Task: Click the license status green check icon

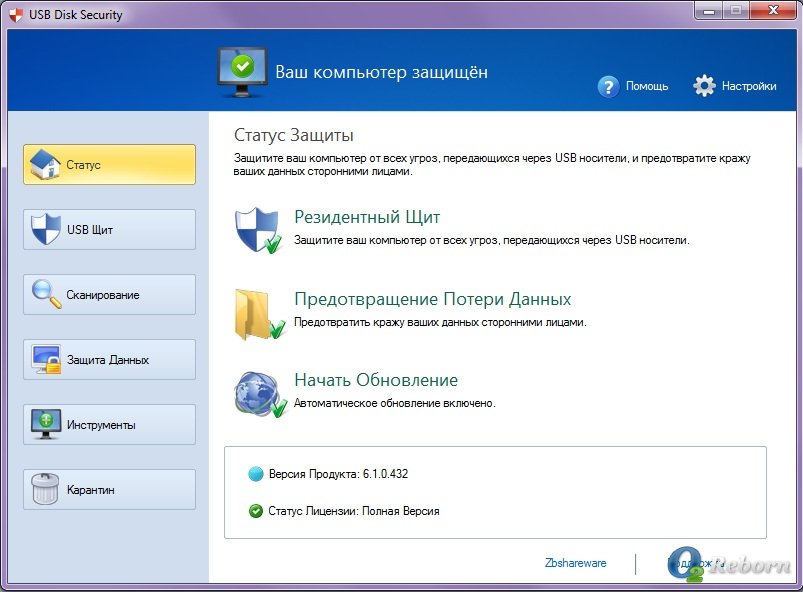Action: [256, 511]
